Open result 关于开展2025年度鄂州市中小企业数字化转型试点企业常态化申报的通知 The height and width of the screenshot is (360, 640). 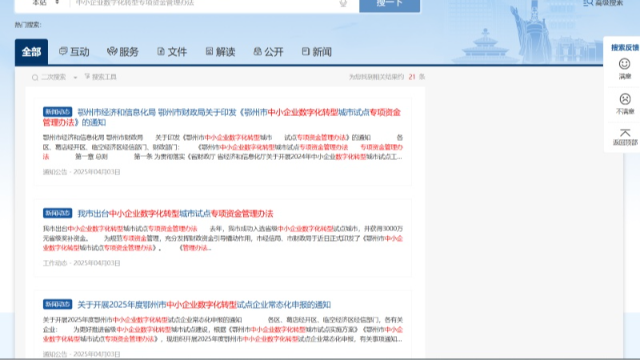click(204, 304)
